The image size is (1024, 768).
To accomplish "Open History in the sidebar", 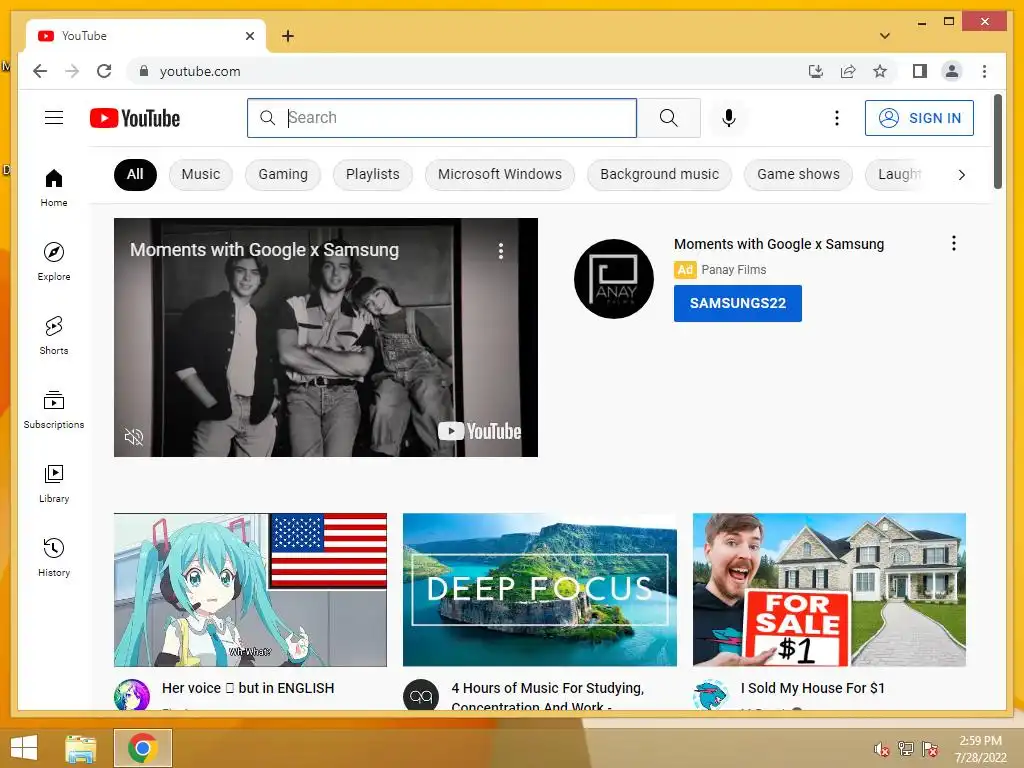I will 54,557.
